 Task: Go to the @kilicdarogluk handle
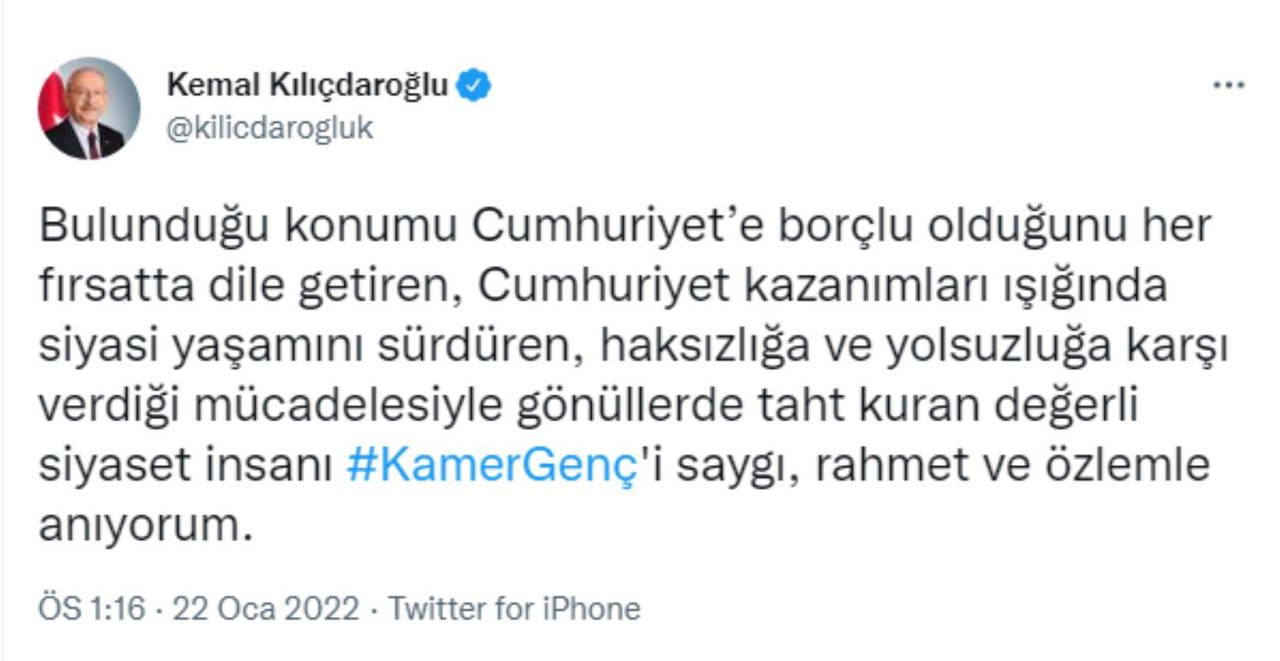click(x=269, y=129)
